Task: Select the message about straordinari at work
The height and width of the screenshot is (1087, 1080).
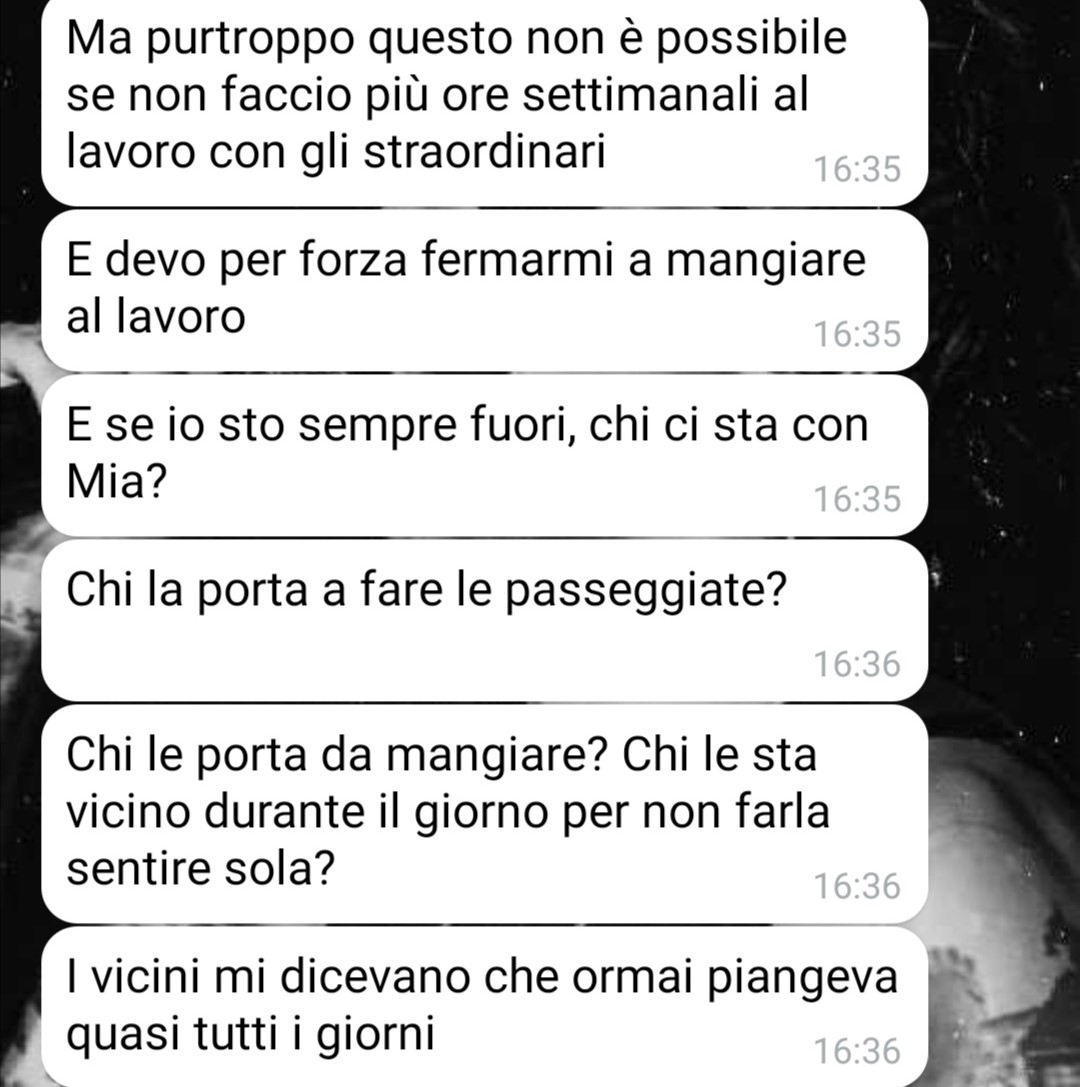Action: click(x=484, y=101)
